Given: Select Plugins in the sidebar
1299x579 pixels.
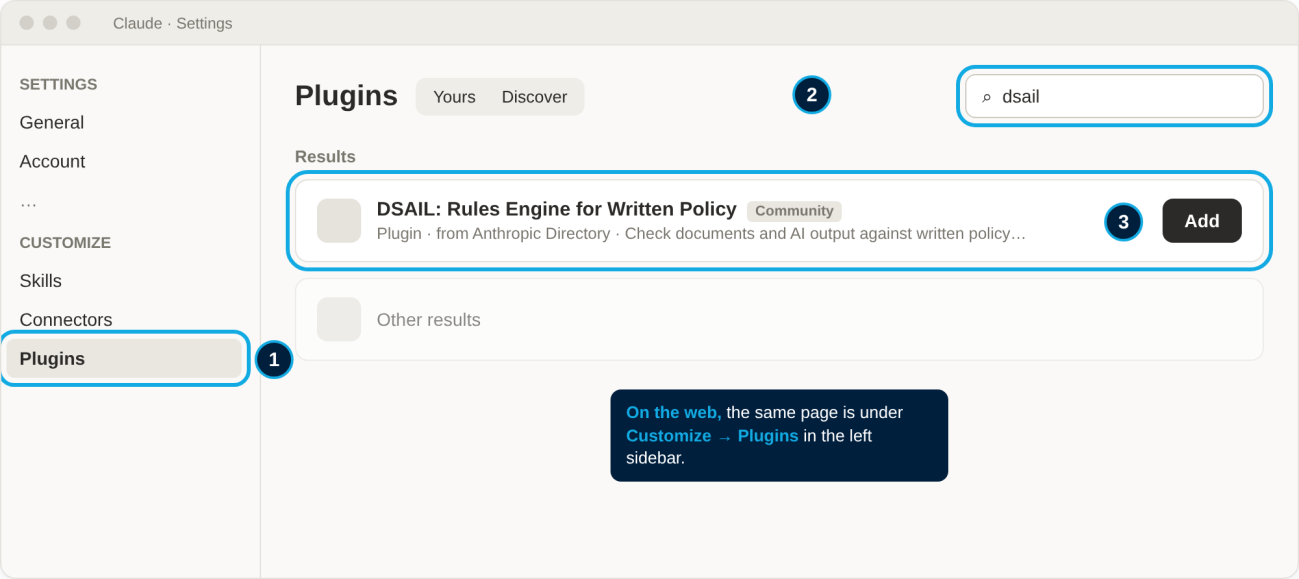Looking at the screenshot, I should [x=124, y=358].
